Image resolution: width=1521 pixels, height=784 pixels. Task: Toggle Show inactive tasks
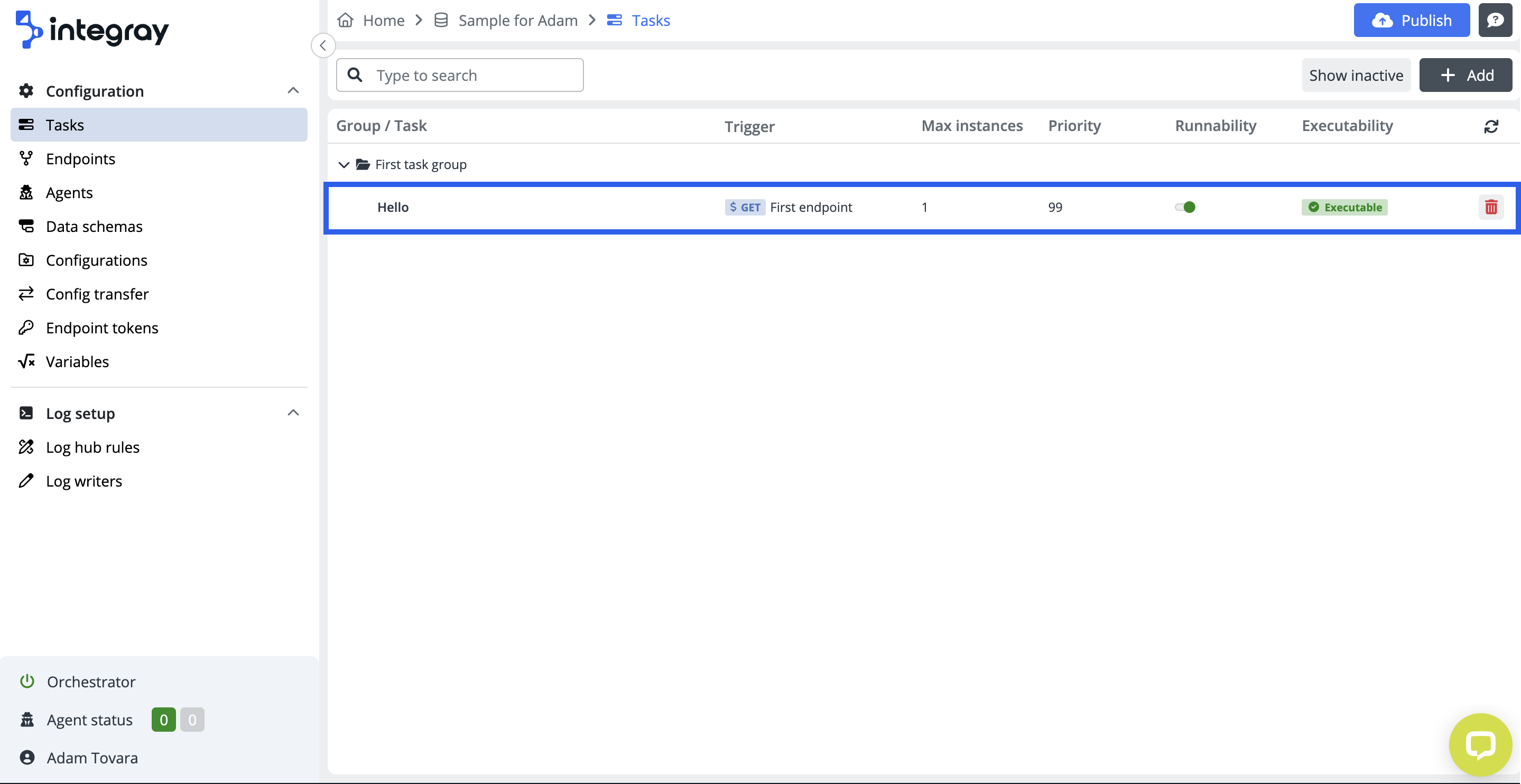pyautogui.click(x=1356, y=76)
